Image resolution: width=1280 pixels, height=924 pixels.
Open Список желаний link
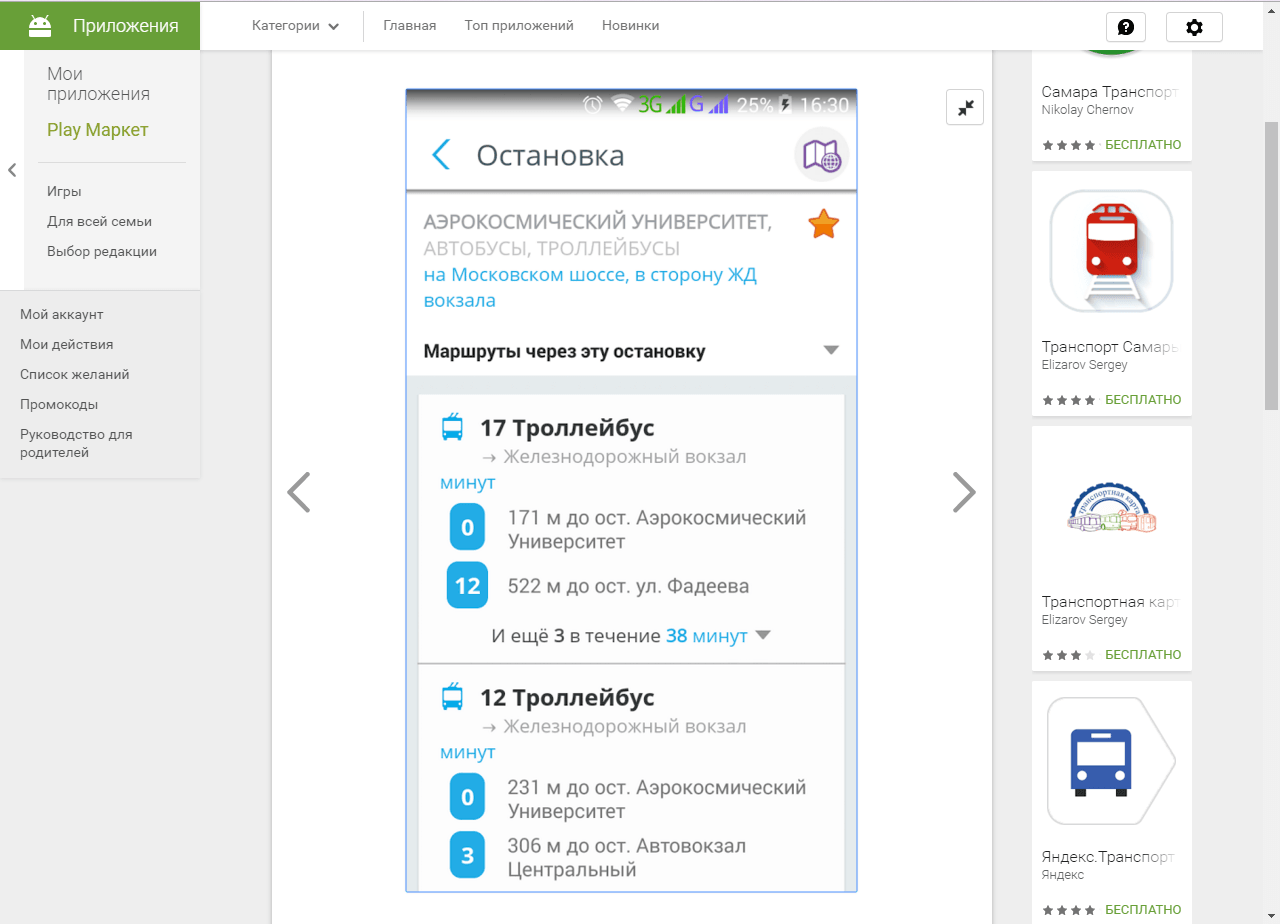pyautogui.click(x=75, y=374)
